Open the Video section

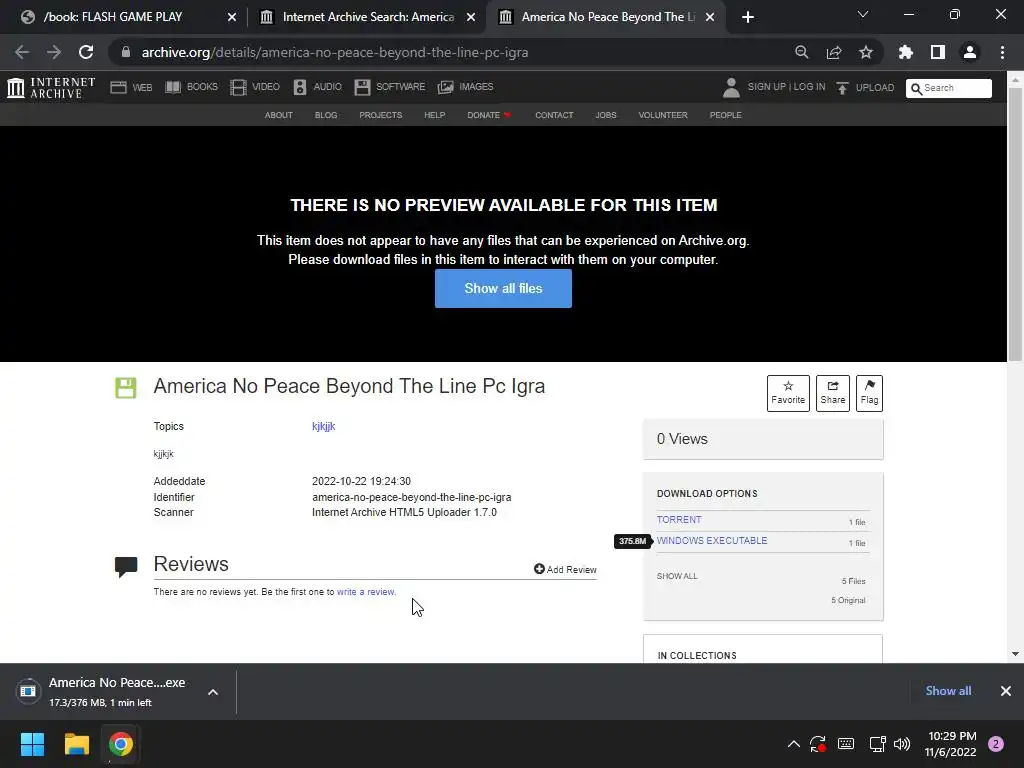coord(255,87)
